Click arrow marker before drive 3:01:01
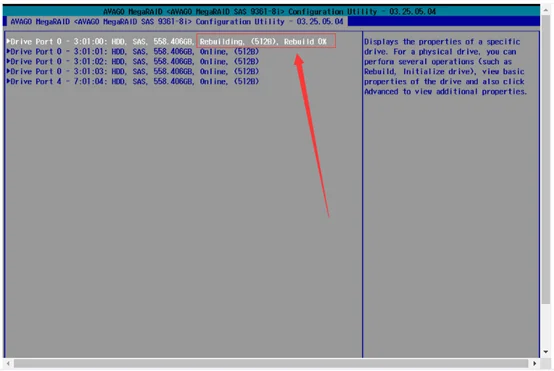This screenshot has height=371, width=554. [8, 51]
